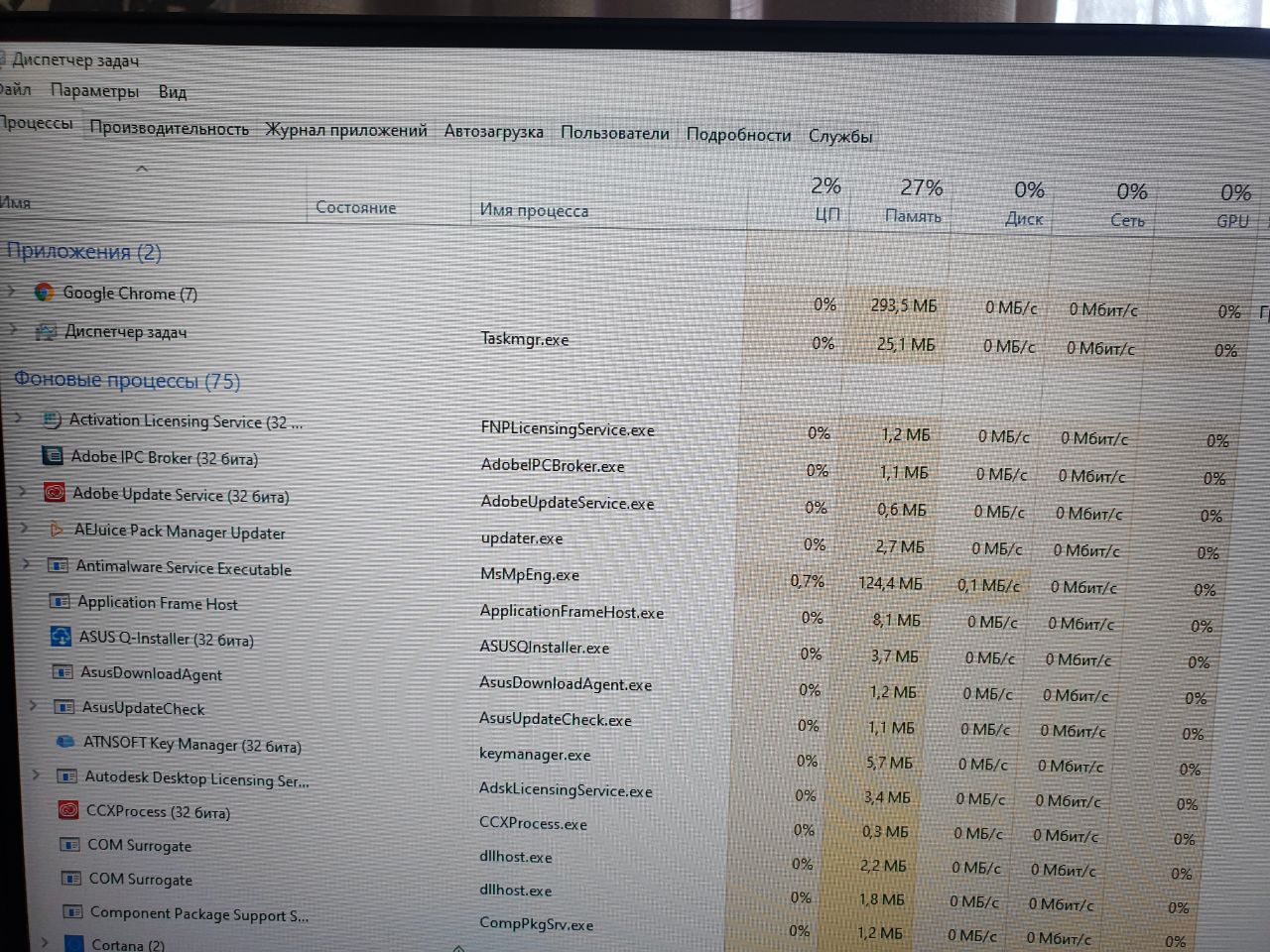Click the 25,1 МБ memory value for Taskmgr
Image resolution: width=1270 pixels, height=952 pixels.
[x=906, y=344]
